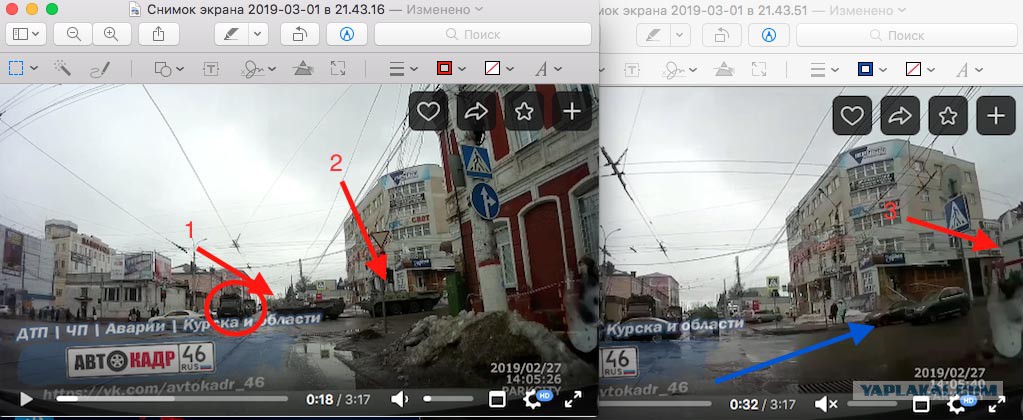Viewport: 1023px width, 420px height.
Task: Seek along the left video progress bar
Action: click(x=172, y=398)
